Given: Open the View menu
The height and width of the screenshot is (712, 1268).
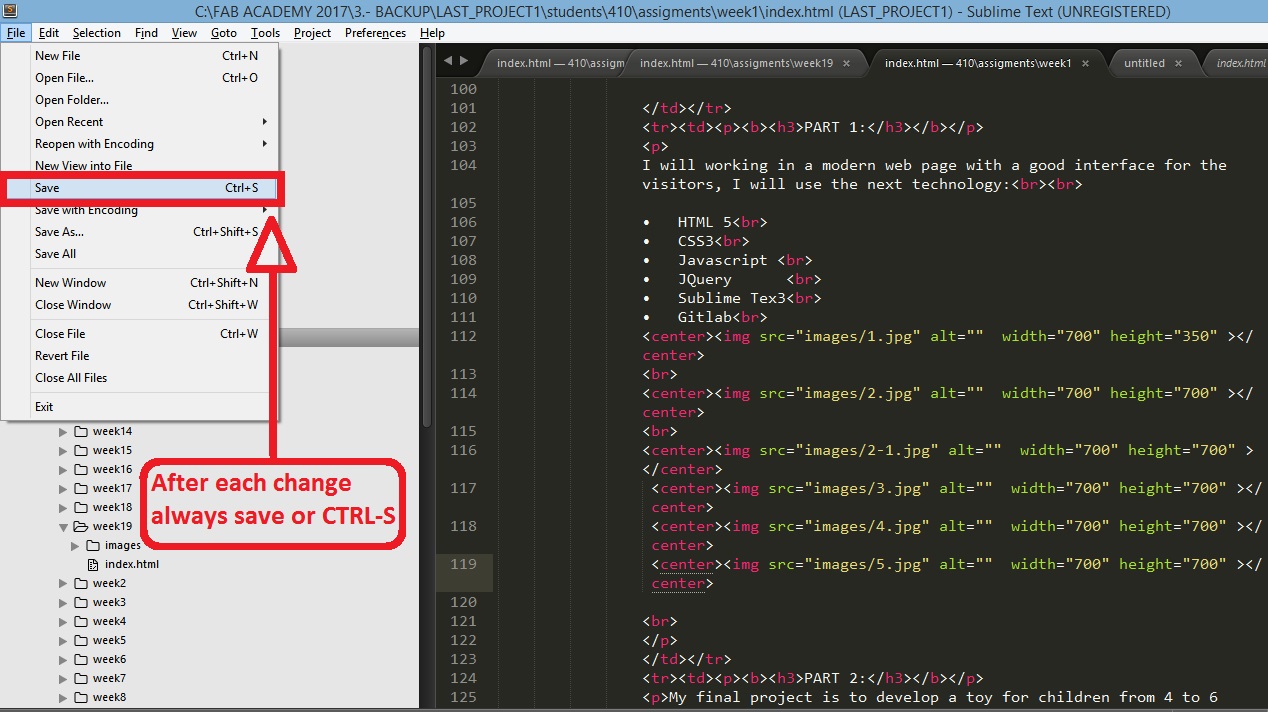Looking at the screenshot, I should tap(184, 33).
